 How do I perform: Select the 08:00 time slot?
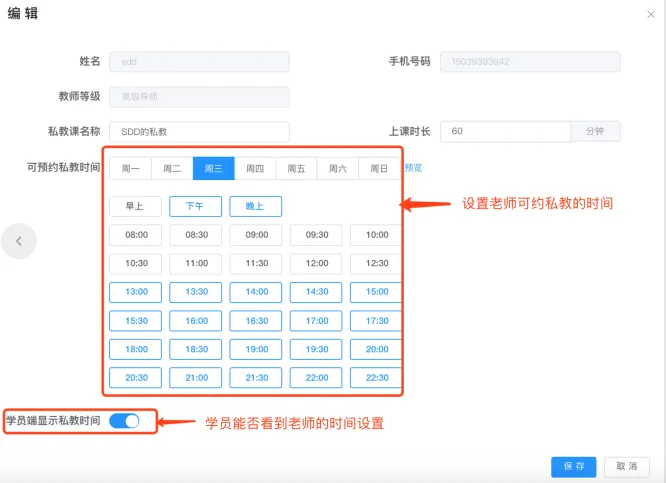[135, 235]
